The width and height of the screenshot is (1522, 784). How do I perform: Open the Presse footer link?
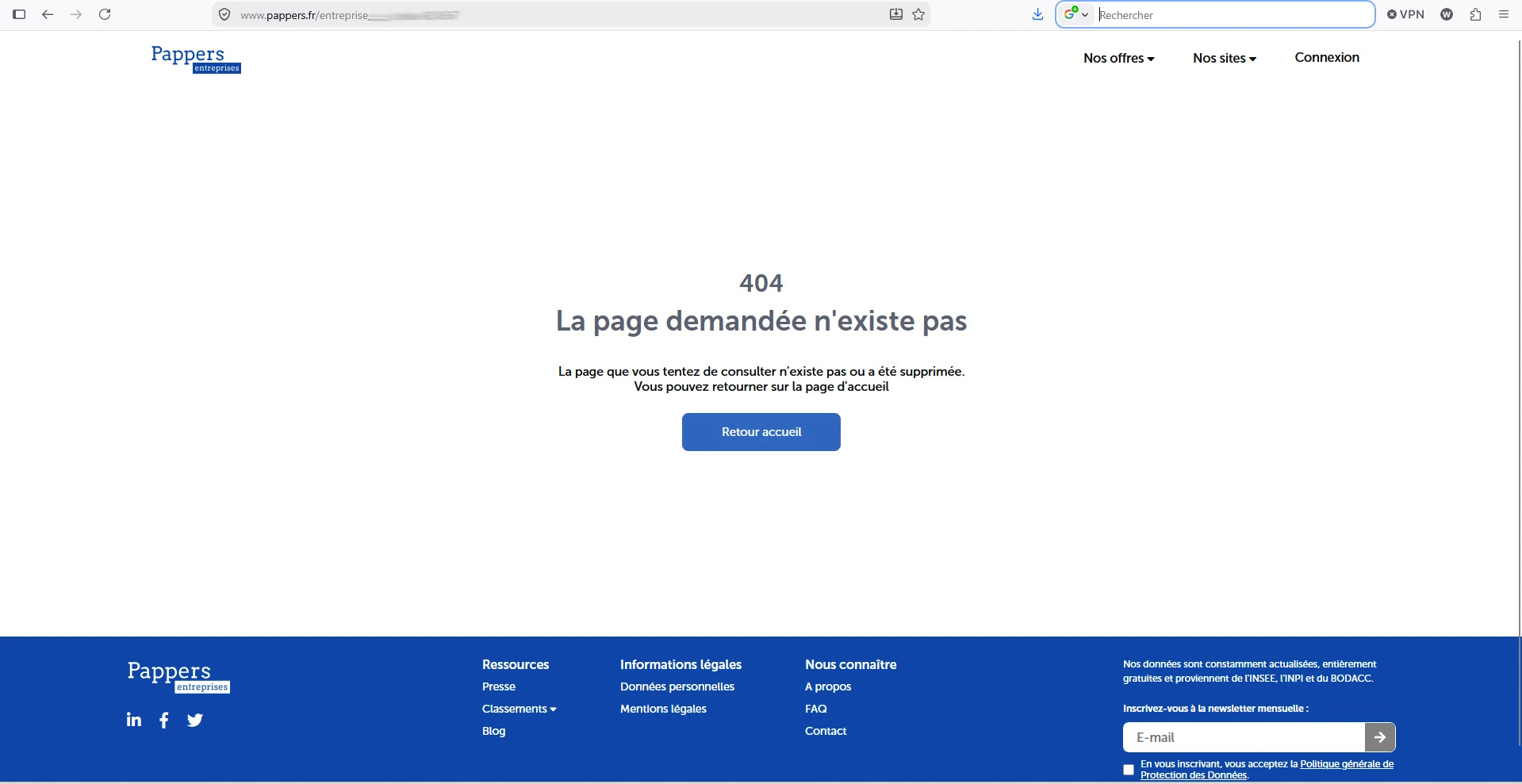click(x=499, y=686)
